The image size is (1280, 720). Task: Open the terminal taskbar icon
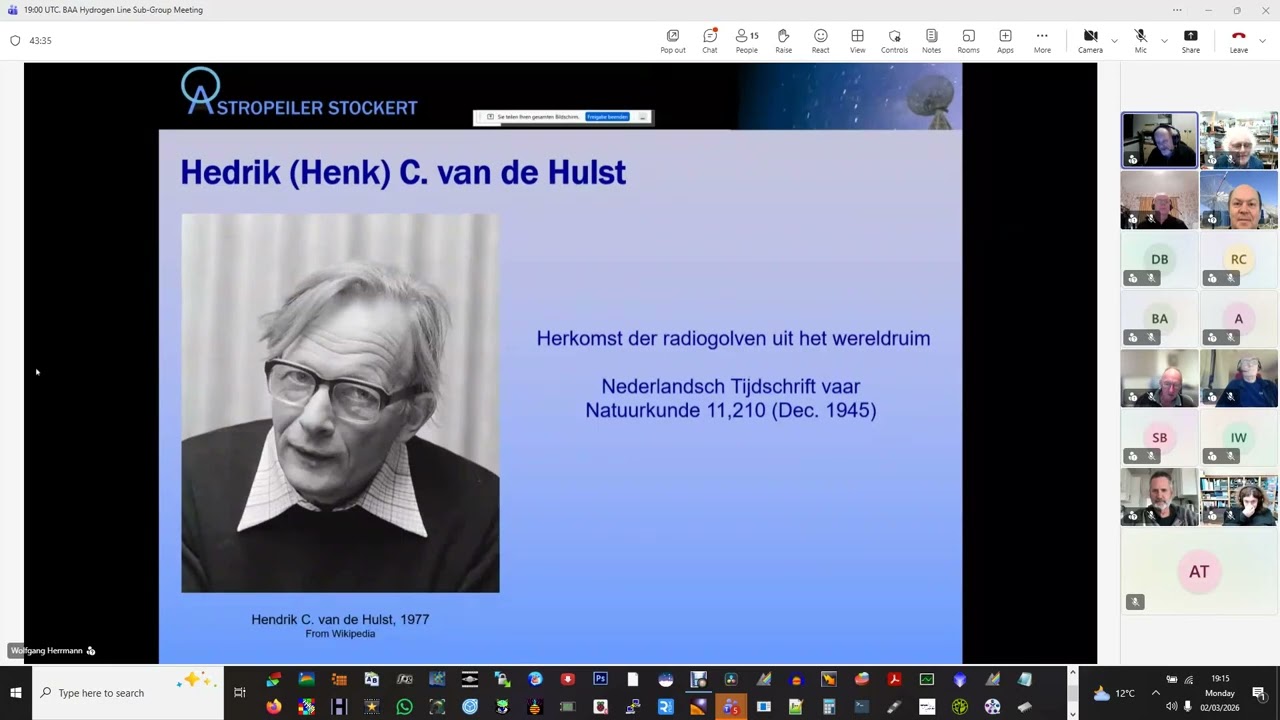tap(861, 707)
